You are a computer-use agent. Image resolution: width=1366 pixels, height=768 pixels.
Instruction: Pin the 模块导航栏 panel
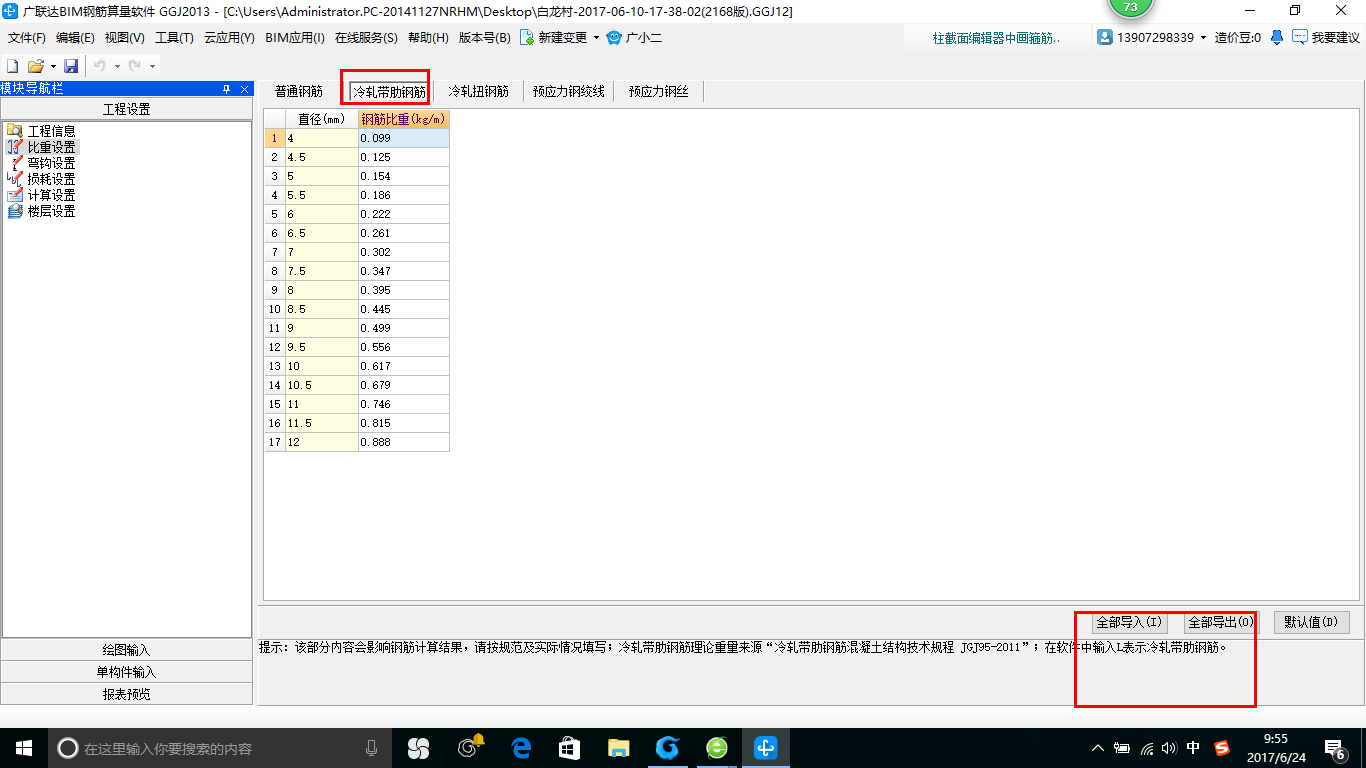pyautogui.click(x=226, y=89)
